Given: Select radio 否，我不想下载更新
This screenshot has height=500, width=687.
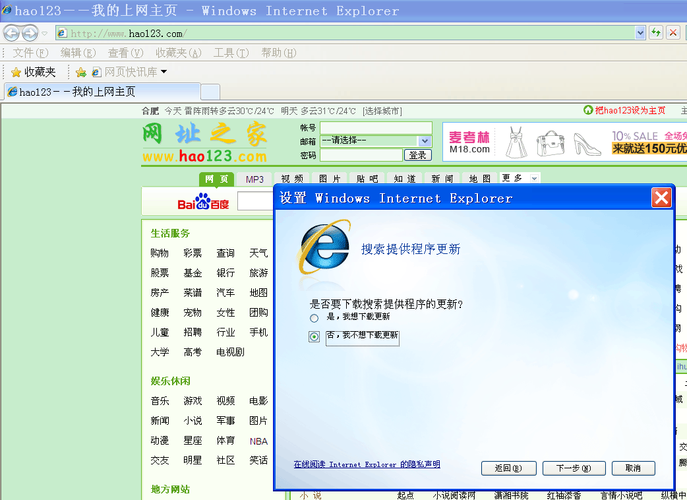Looking at the screenshot, I should tap(314, 337).
